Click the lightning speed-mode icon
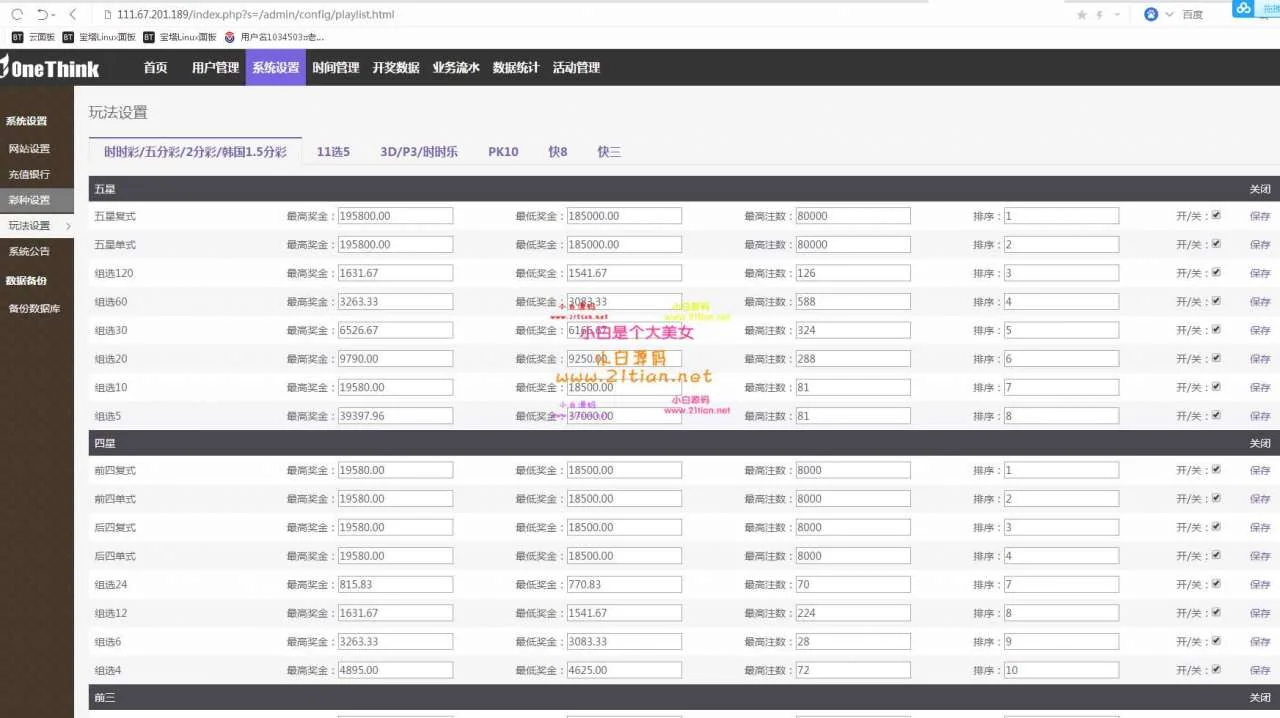Viewport: 1280px width, 718px height. pos(1101,15)
